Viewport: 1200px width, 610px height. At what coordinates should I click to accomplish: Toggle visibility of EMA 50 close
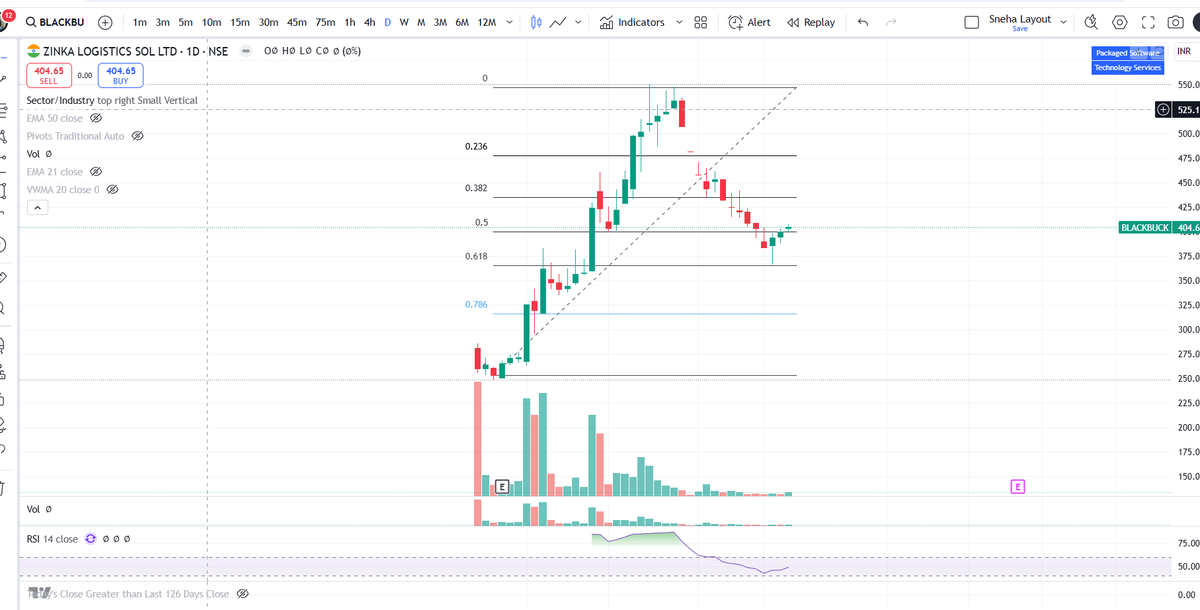96,118
